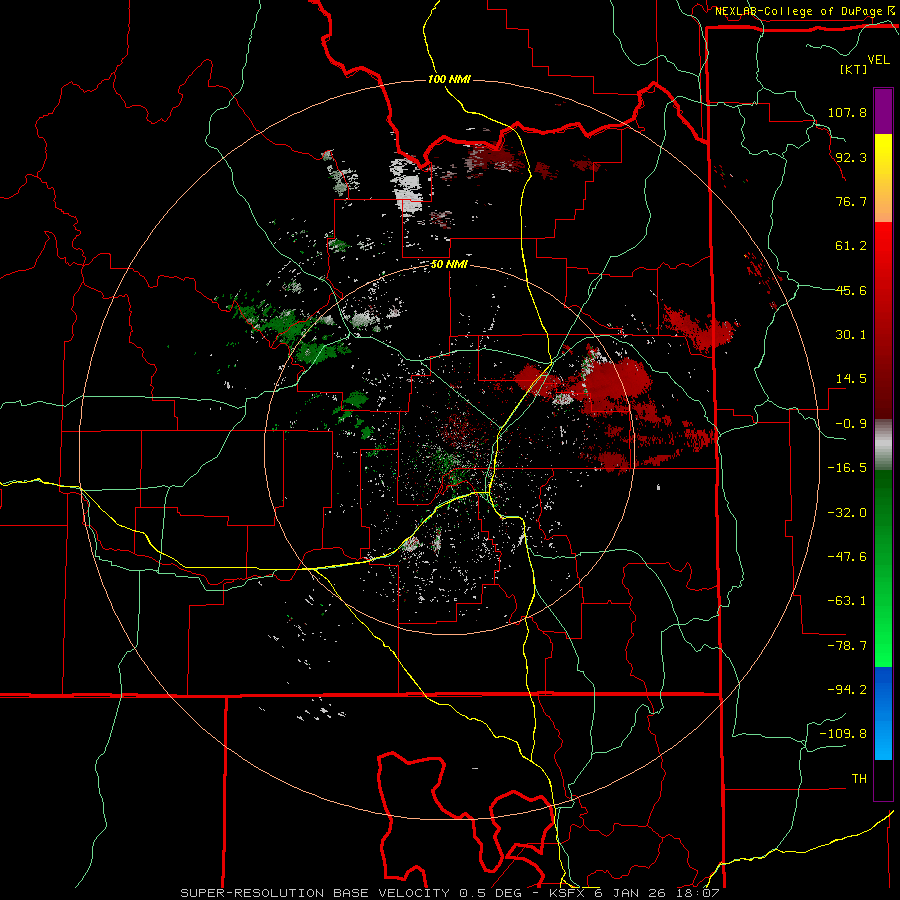Click the 50 NMI range ring label
This screenshot has width=900, height=900.
pyautogui.click(x=449, y=265)
